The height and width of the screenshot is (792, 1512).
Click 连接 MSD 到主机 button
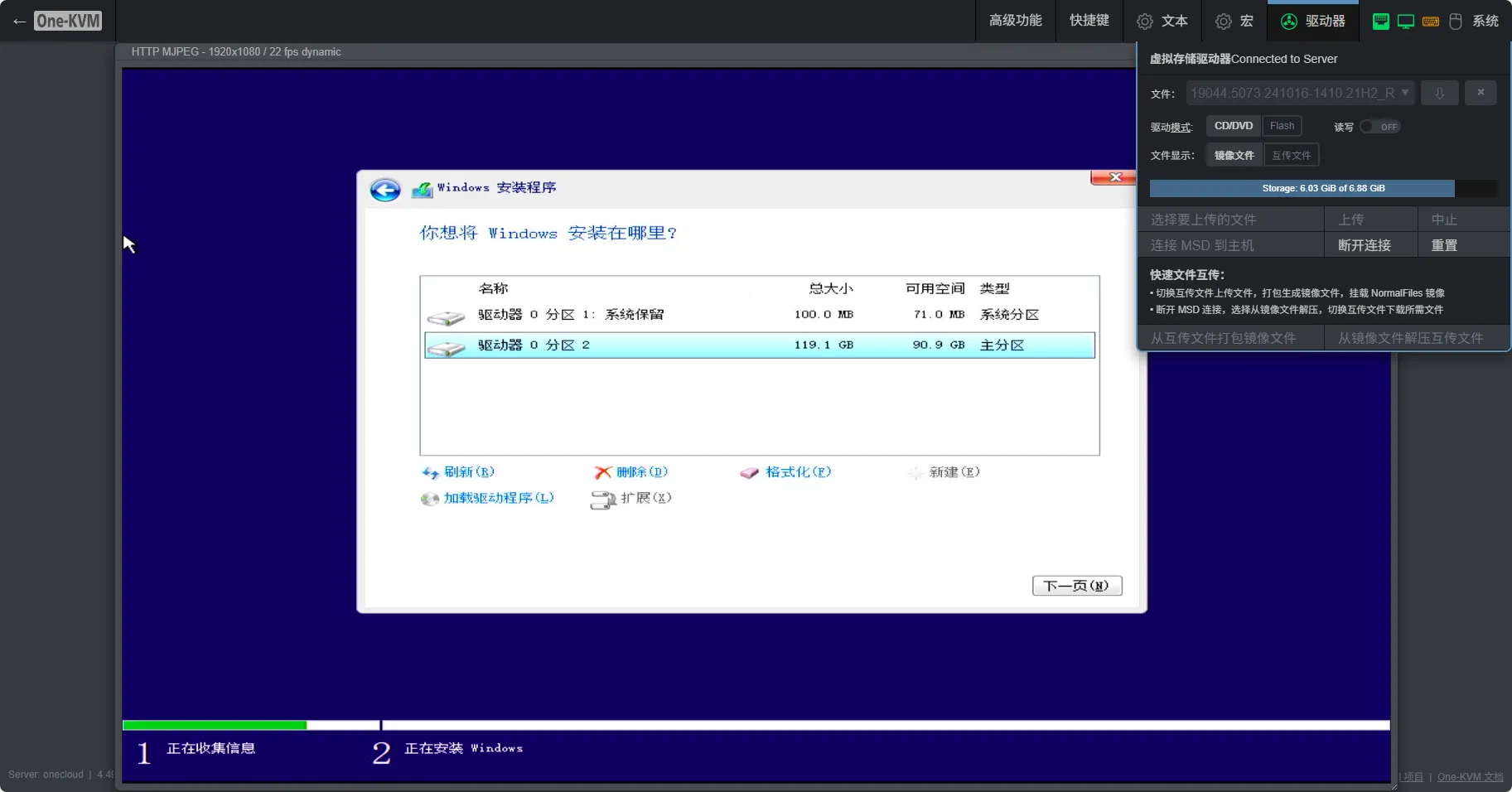click(x=1230, y=245)
